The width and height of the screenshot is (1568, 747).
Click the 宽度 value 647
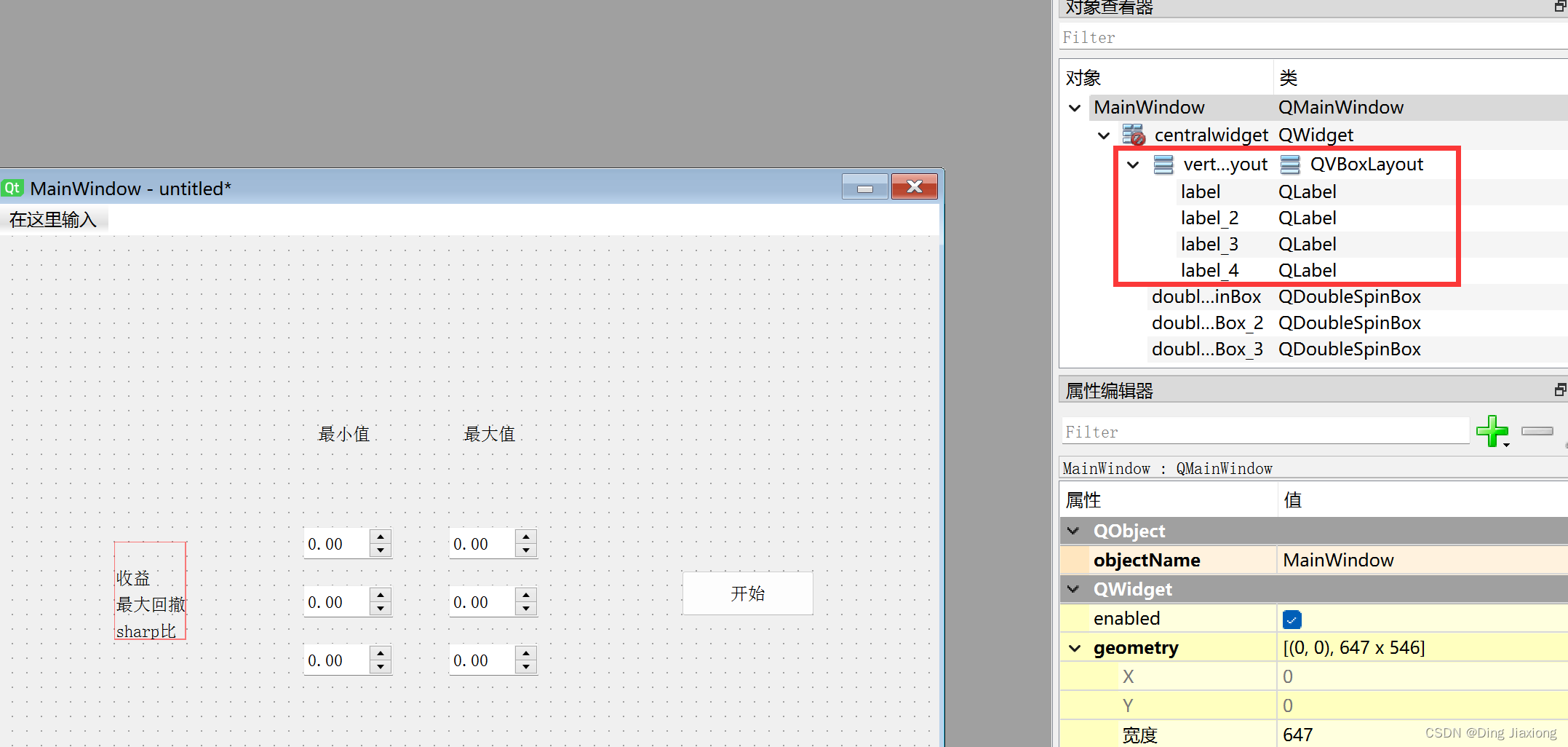pos(1422,735)
